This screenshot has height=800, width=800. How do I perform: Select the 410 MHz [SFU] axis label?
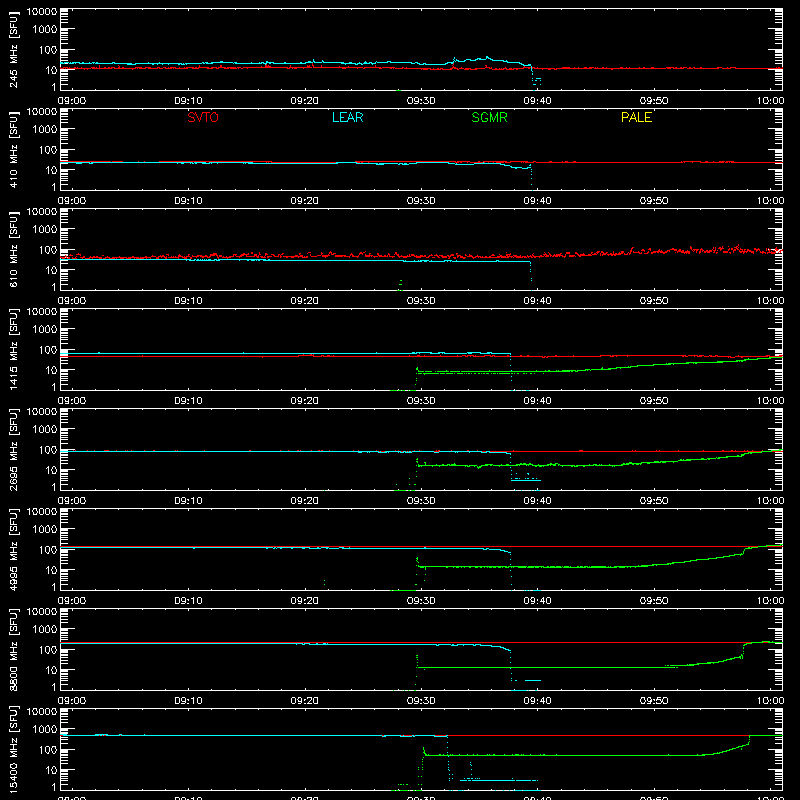click(13, 149)
